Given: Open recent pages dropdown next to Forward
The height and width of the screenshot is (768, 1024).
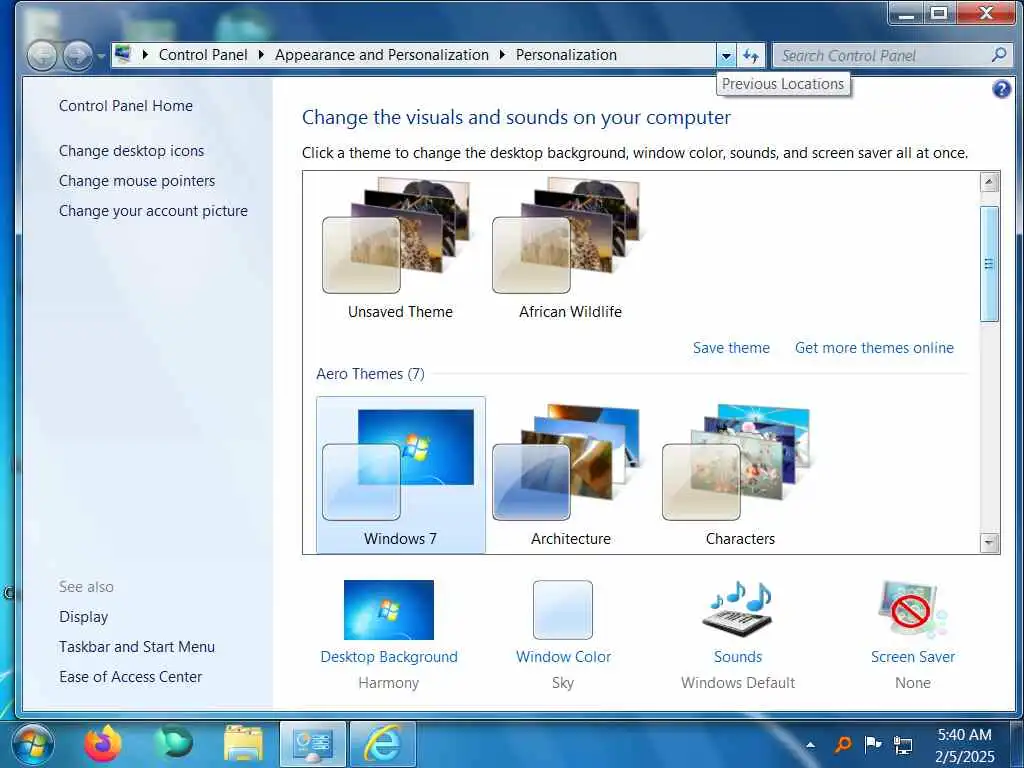Looking at the screenshot, I should point(101,56).
